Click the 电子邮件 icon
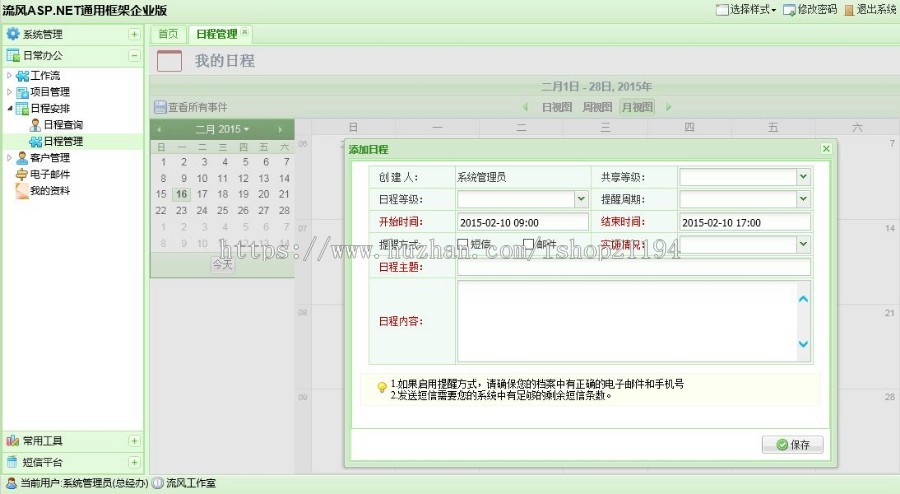 pos(22,174)
